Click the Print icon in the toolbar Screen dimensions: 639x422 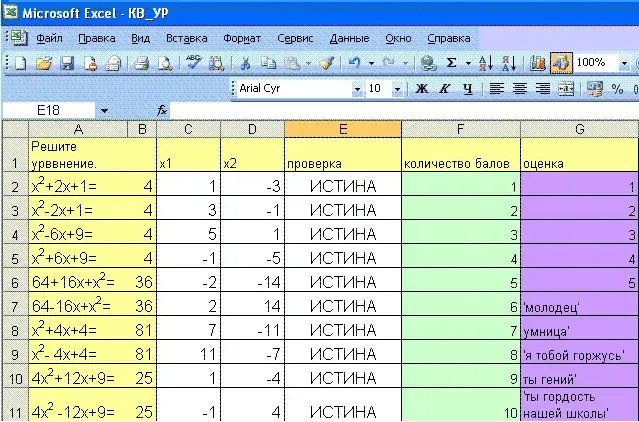click(141, 63)
